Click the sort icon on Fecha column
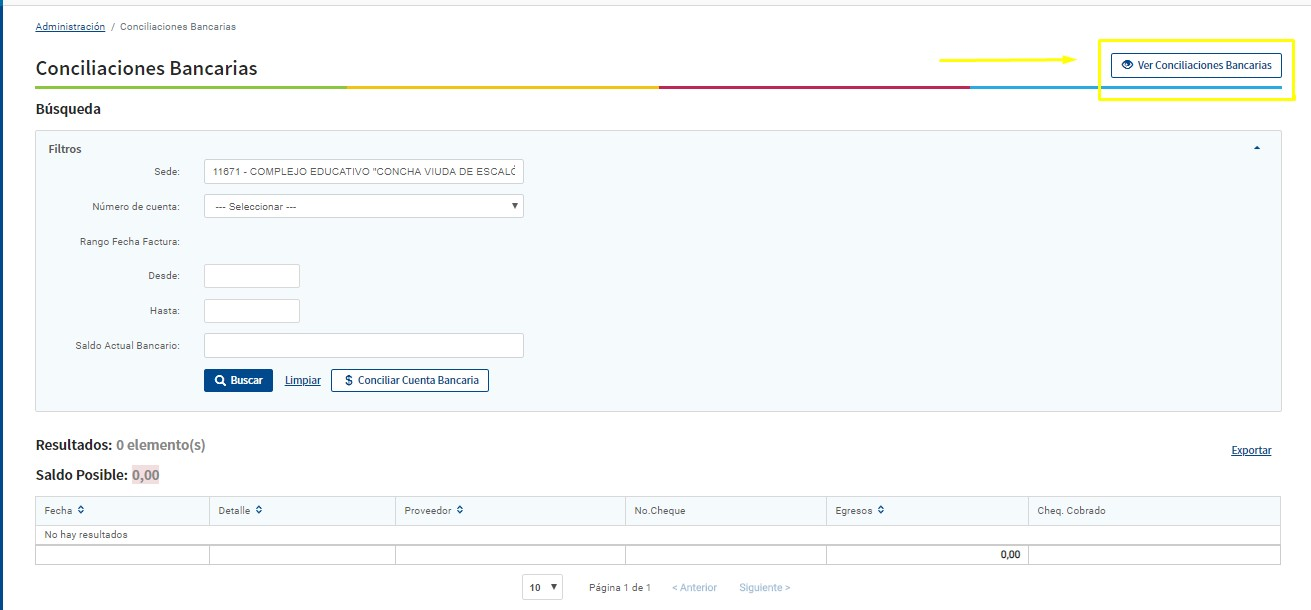 (x=81, y=510)
